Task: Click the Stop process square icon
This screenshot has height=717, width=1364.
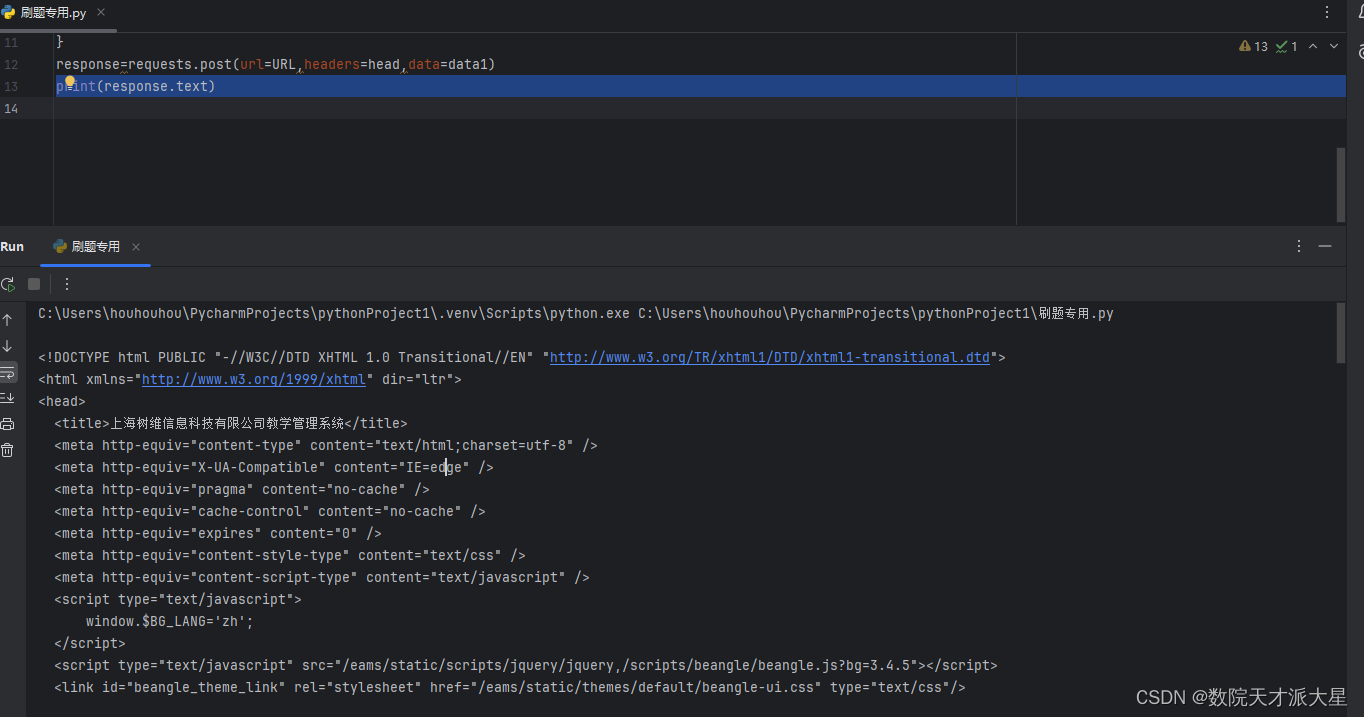Action: [34, 284]
